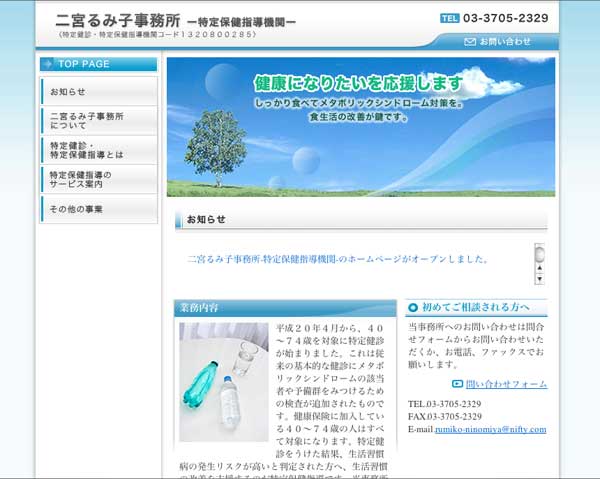600x479 pixels.
Task: Click the envelope icon beside お問い合わせ
Action: [x=469, y=42]
